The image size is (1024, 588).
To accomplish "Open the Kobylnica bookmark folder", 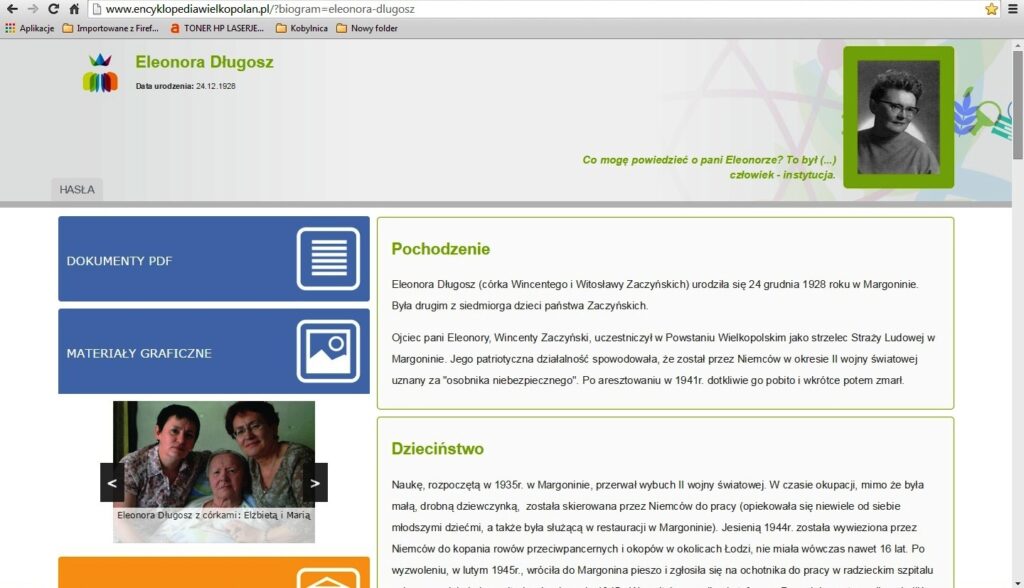I will [x=302, y=28].
